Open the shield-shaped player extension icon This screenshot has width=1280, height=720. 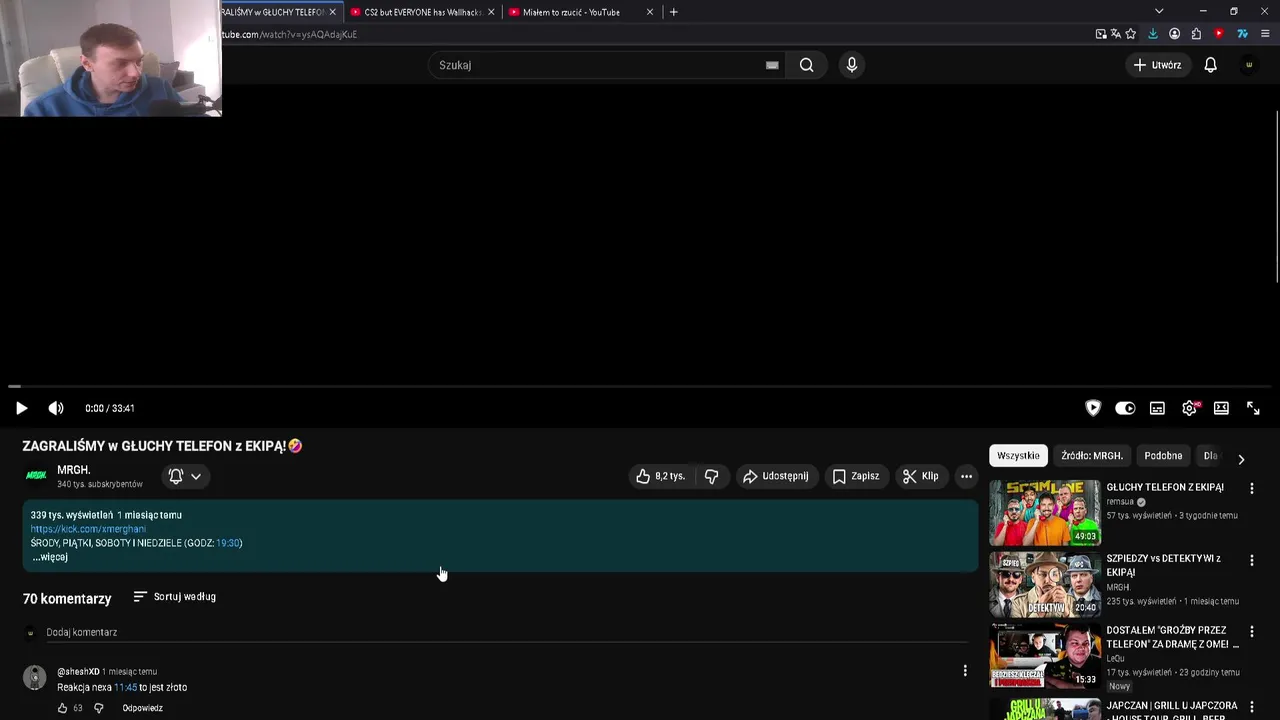(1093, 408)
